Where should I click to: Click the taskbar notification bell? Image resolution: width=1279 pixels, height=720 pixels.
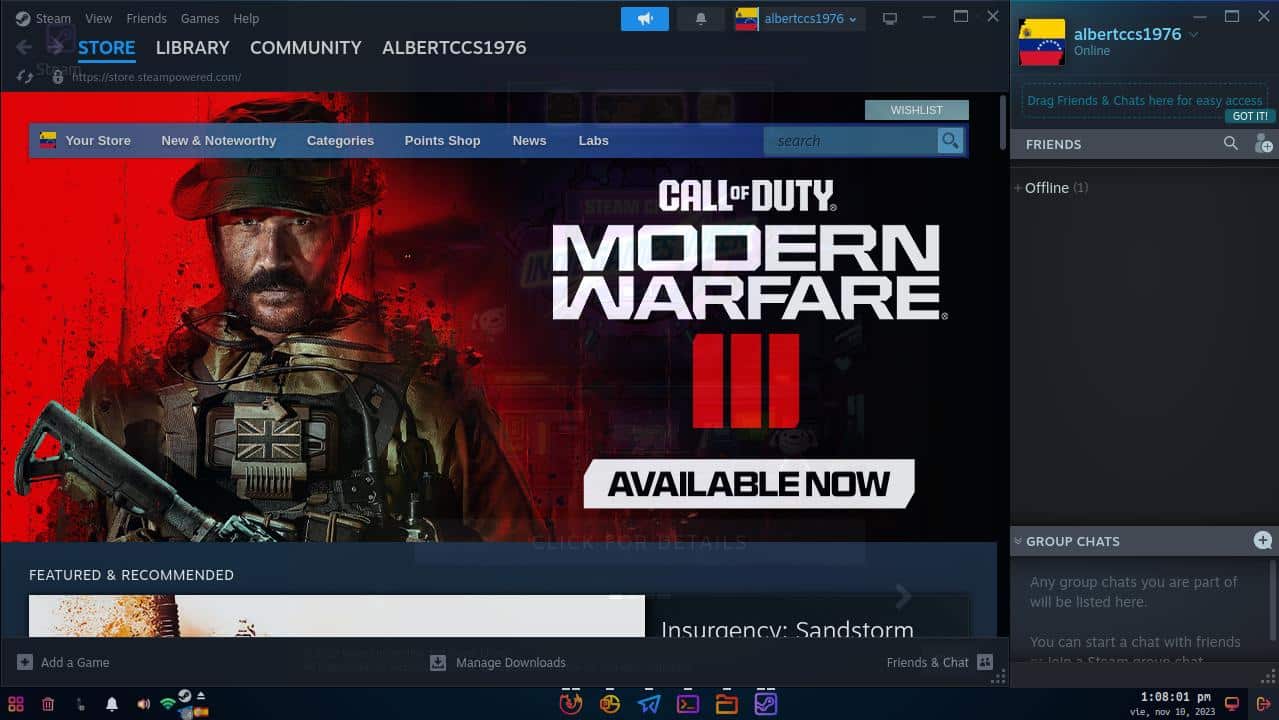pyautogui.click(x=112, y=704)
